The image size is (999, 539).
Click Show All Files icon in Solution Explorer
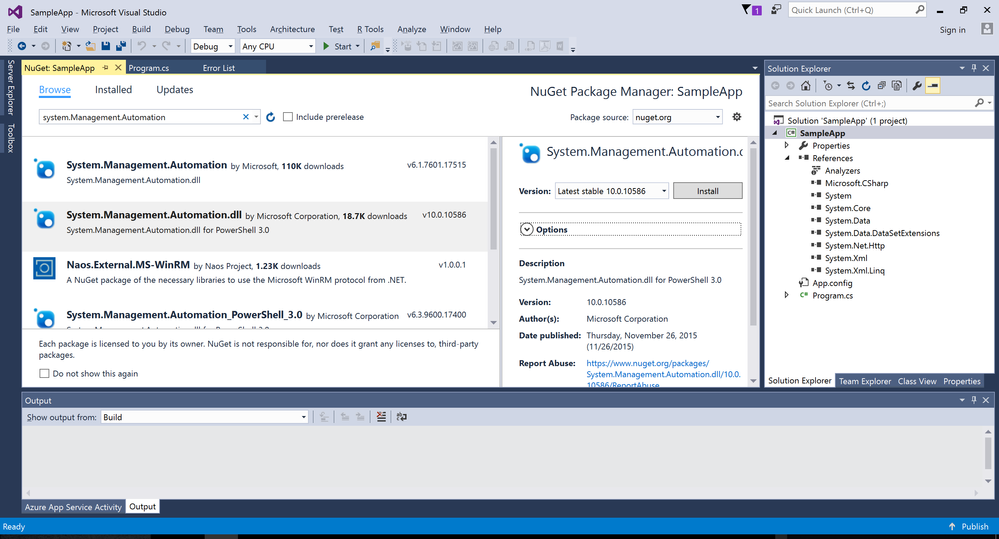tap(896, 85)
